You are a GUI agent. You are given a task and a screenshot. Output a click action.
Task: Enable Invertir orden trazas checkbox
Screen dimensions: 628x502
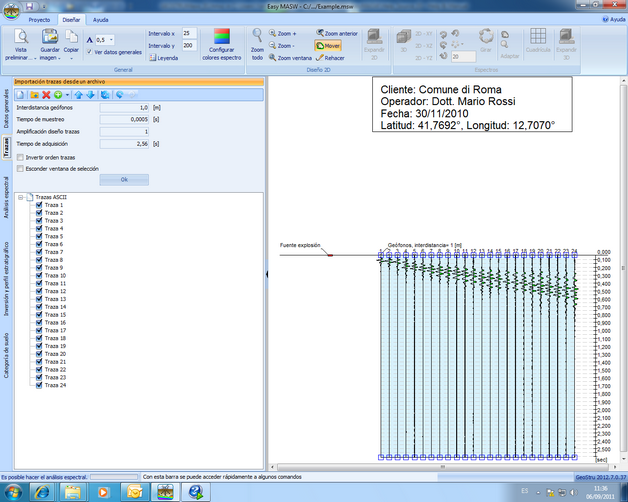20,157
